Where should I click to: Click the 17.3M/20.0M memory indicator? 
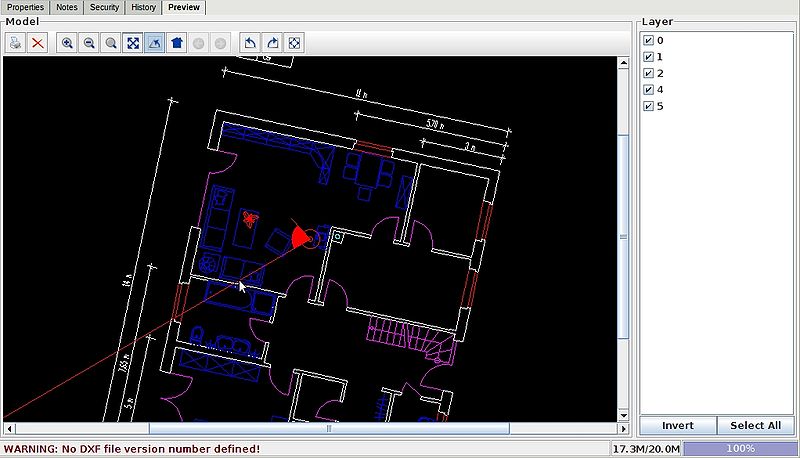point(646,449)
